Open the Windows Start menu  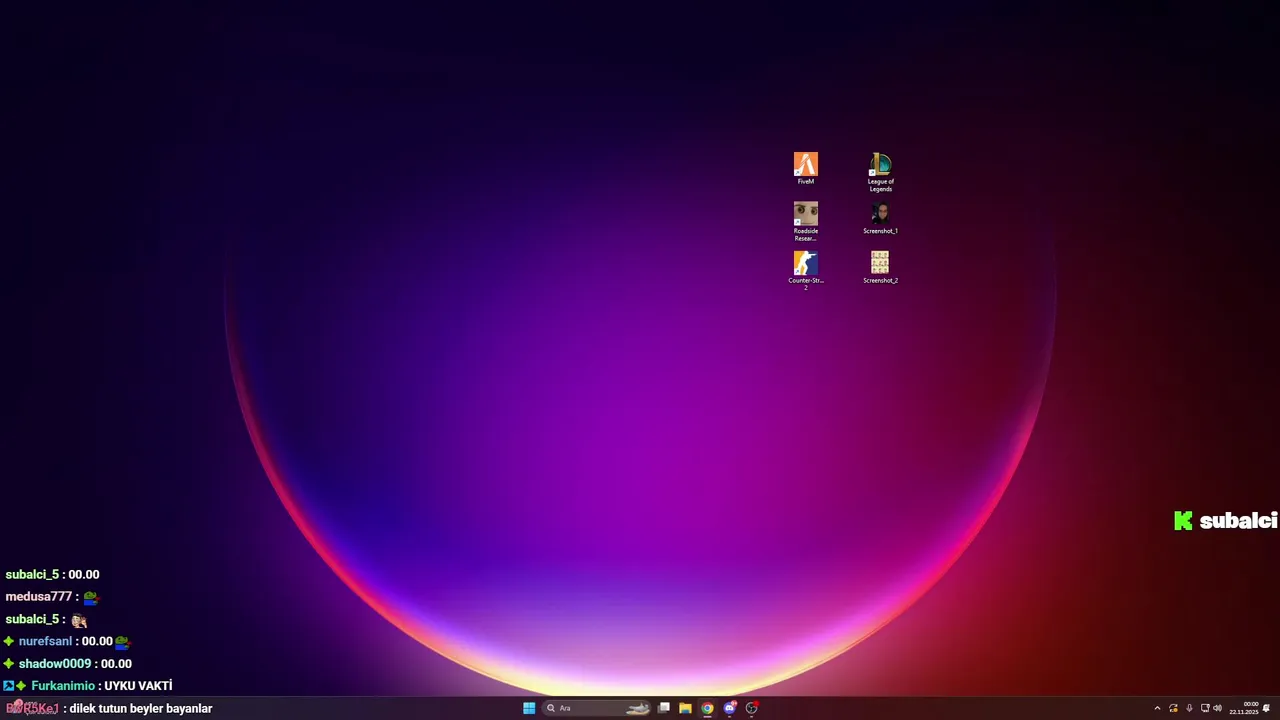(x=529, y=708)
